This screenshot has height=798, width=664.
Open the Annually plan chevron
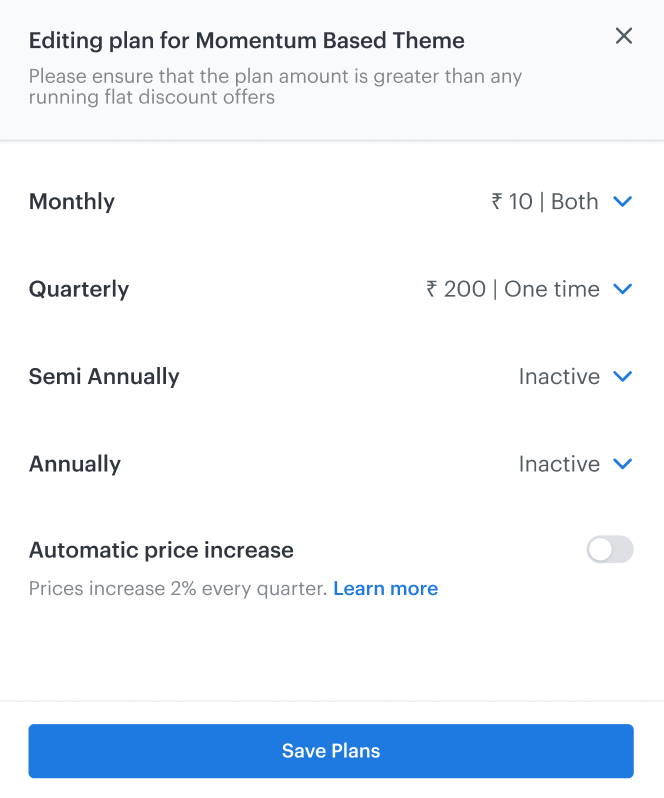tap(622, 464)
